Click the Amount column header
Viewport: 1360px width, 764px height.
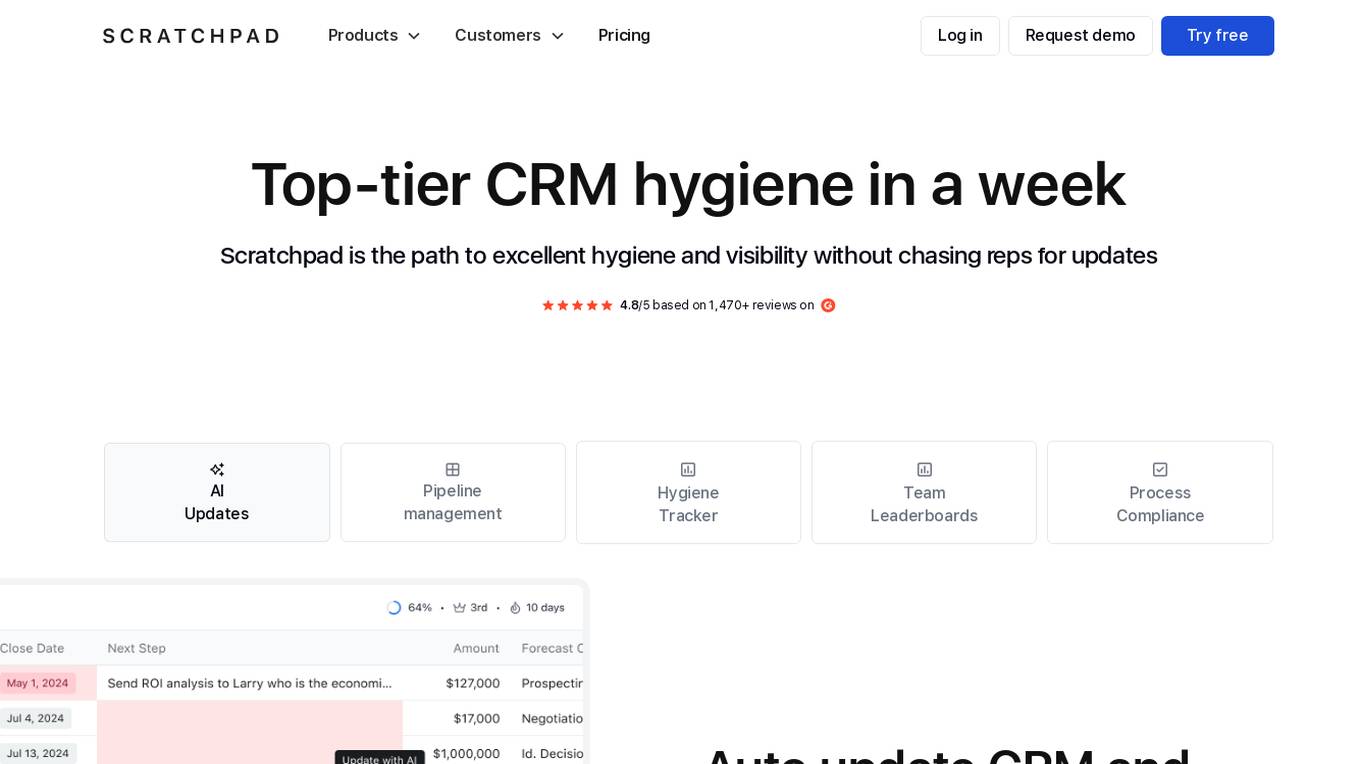(476, 648)
